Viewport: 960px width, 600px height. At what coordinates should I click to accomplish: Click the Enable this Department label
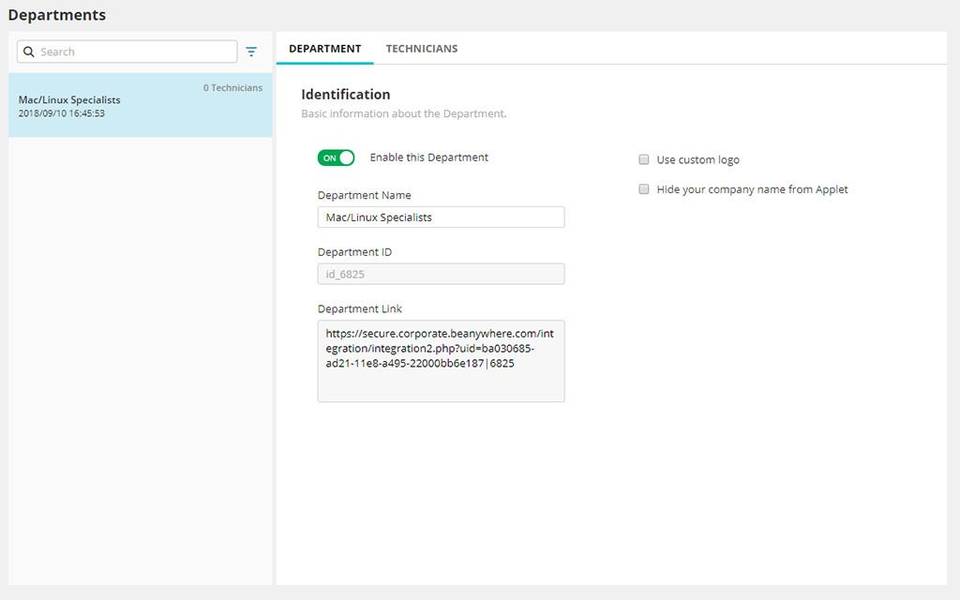pyautogui.click(x=428, y=157)
